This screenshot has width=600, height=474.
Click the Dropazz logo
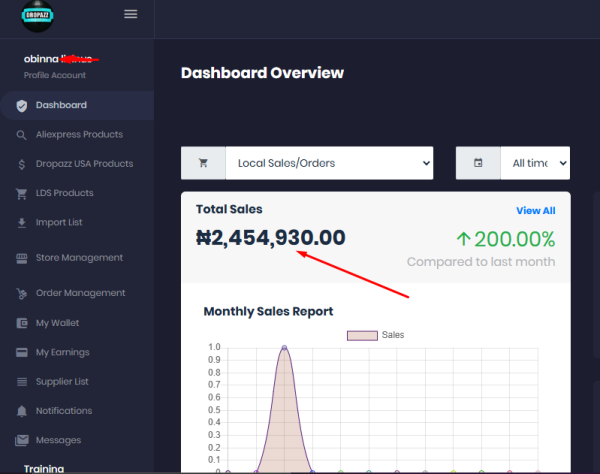pos(37,16)
